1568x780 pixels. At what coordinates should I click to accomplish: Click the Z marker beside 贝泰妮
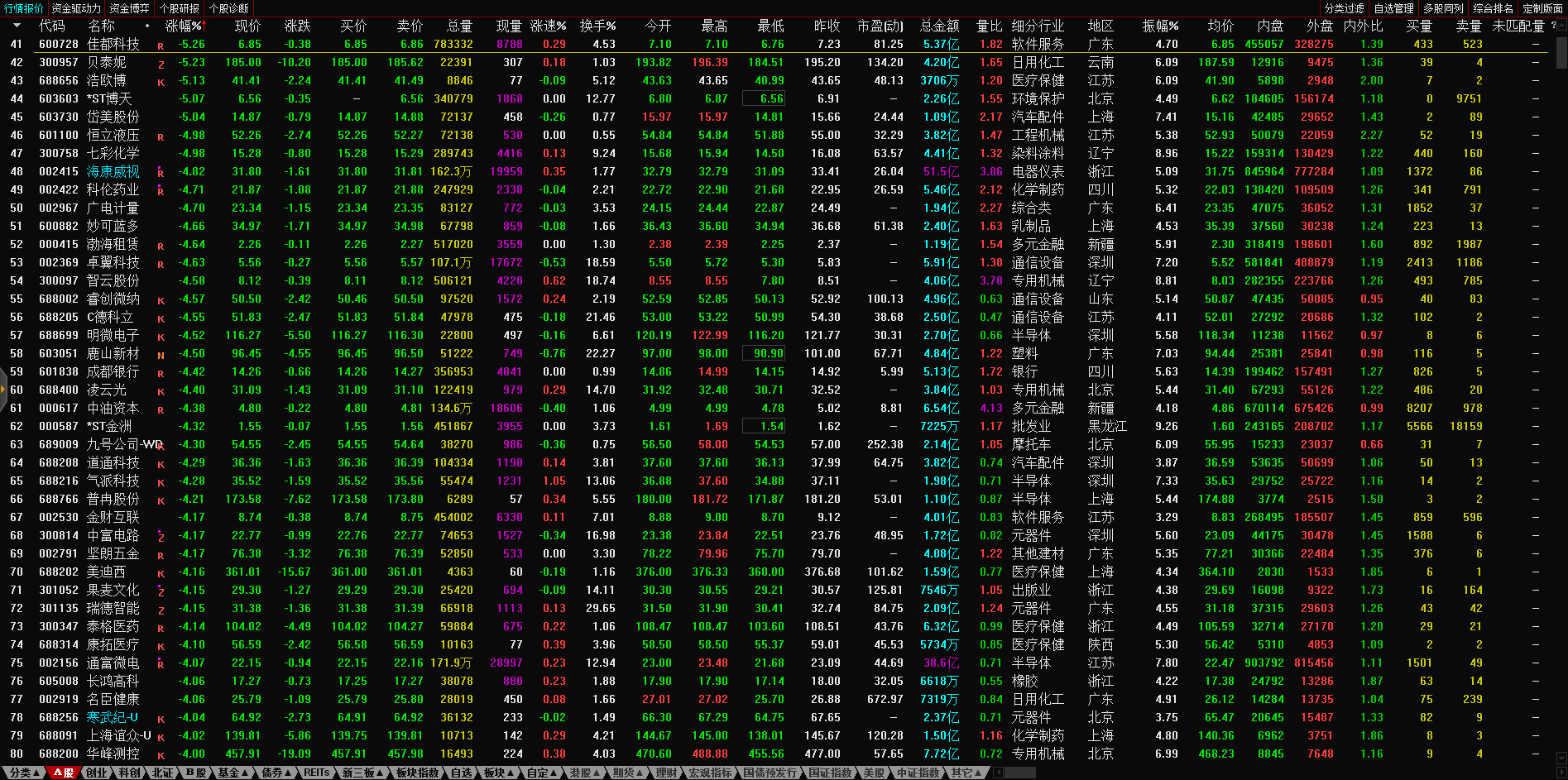point(161,65)
